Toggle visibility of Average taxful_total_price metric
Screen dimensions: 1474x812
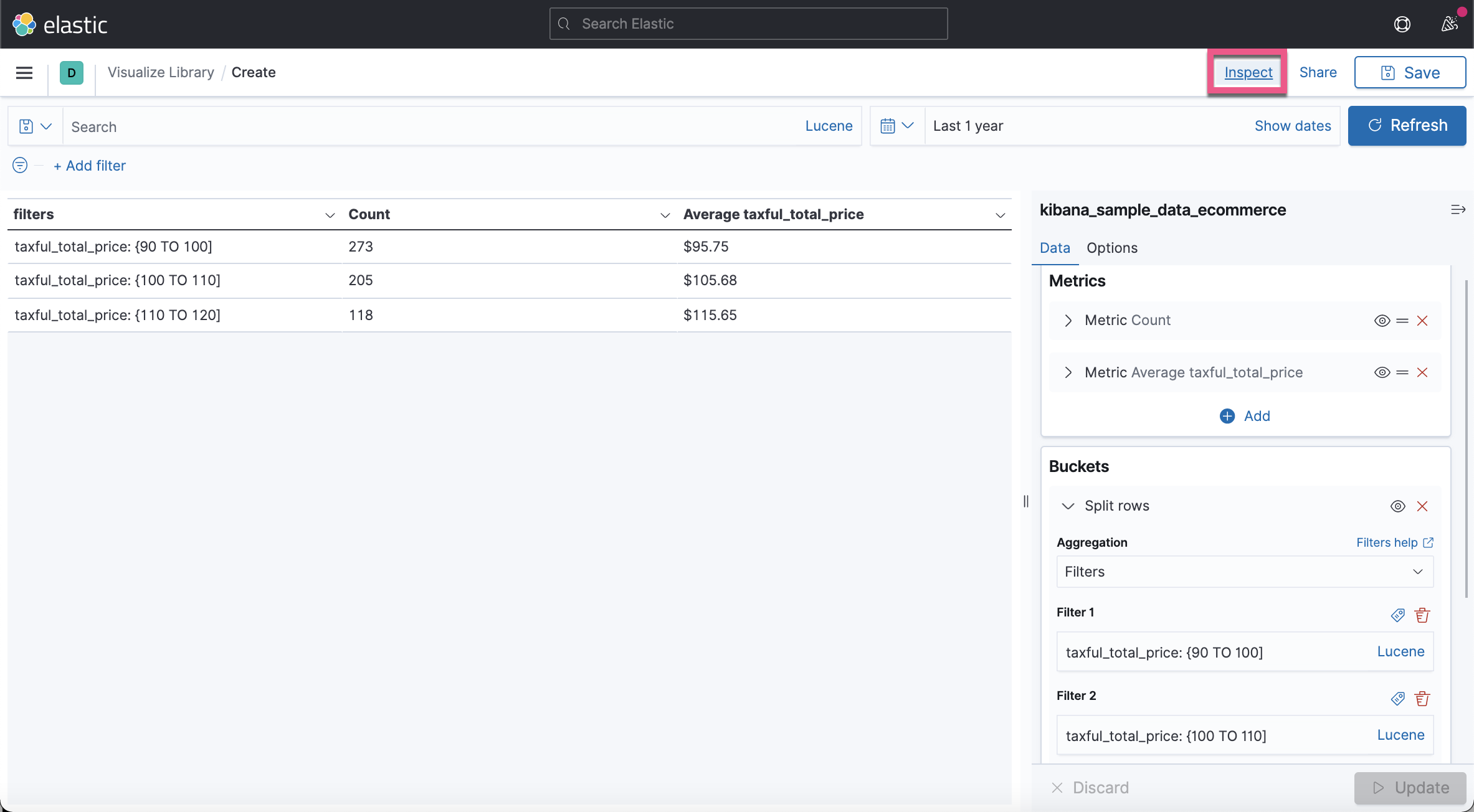[x=1381, y=372]
